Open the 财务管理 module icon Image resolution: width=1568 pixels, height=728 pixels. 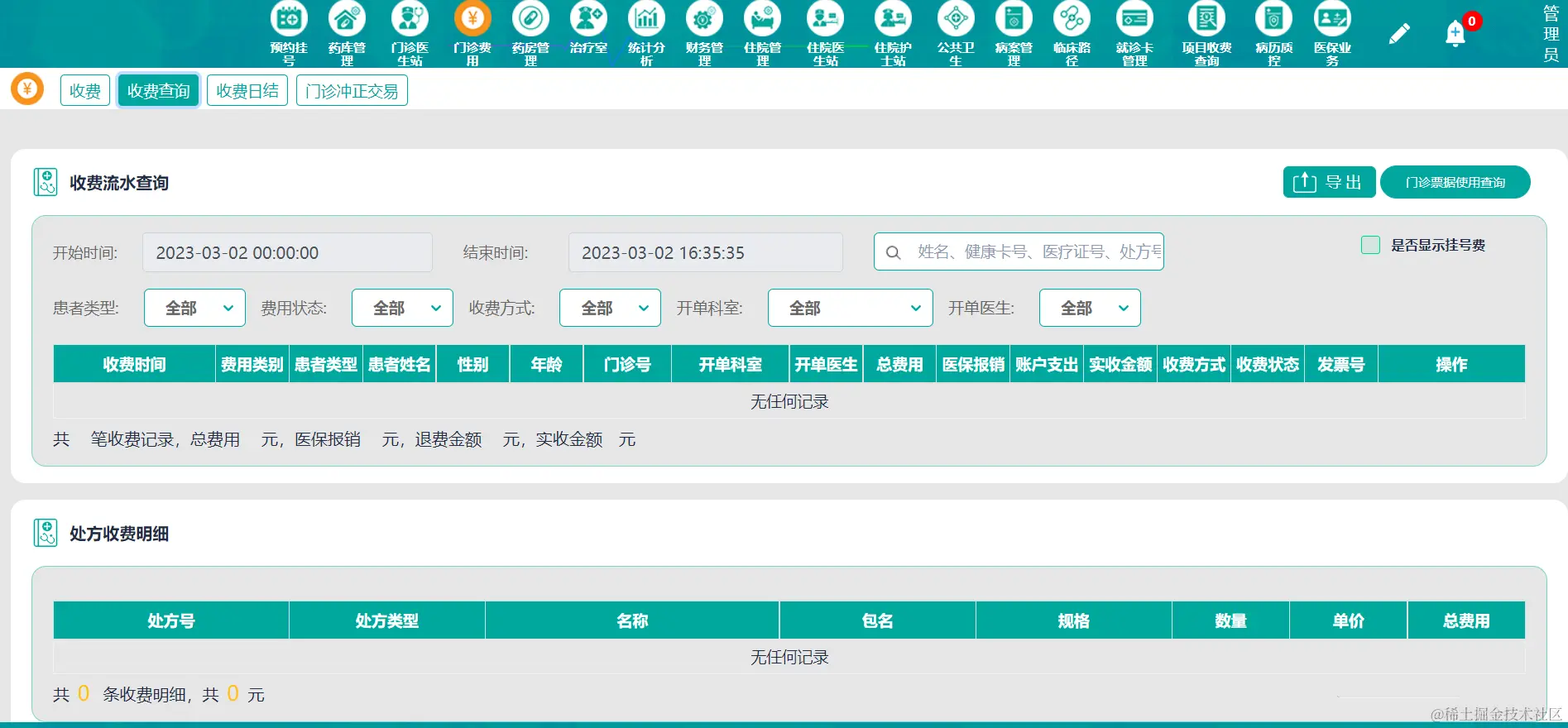pyautogui.click(x=704, y=18)
